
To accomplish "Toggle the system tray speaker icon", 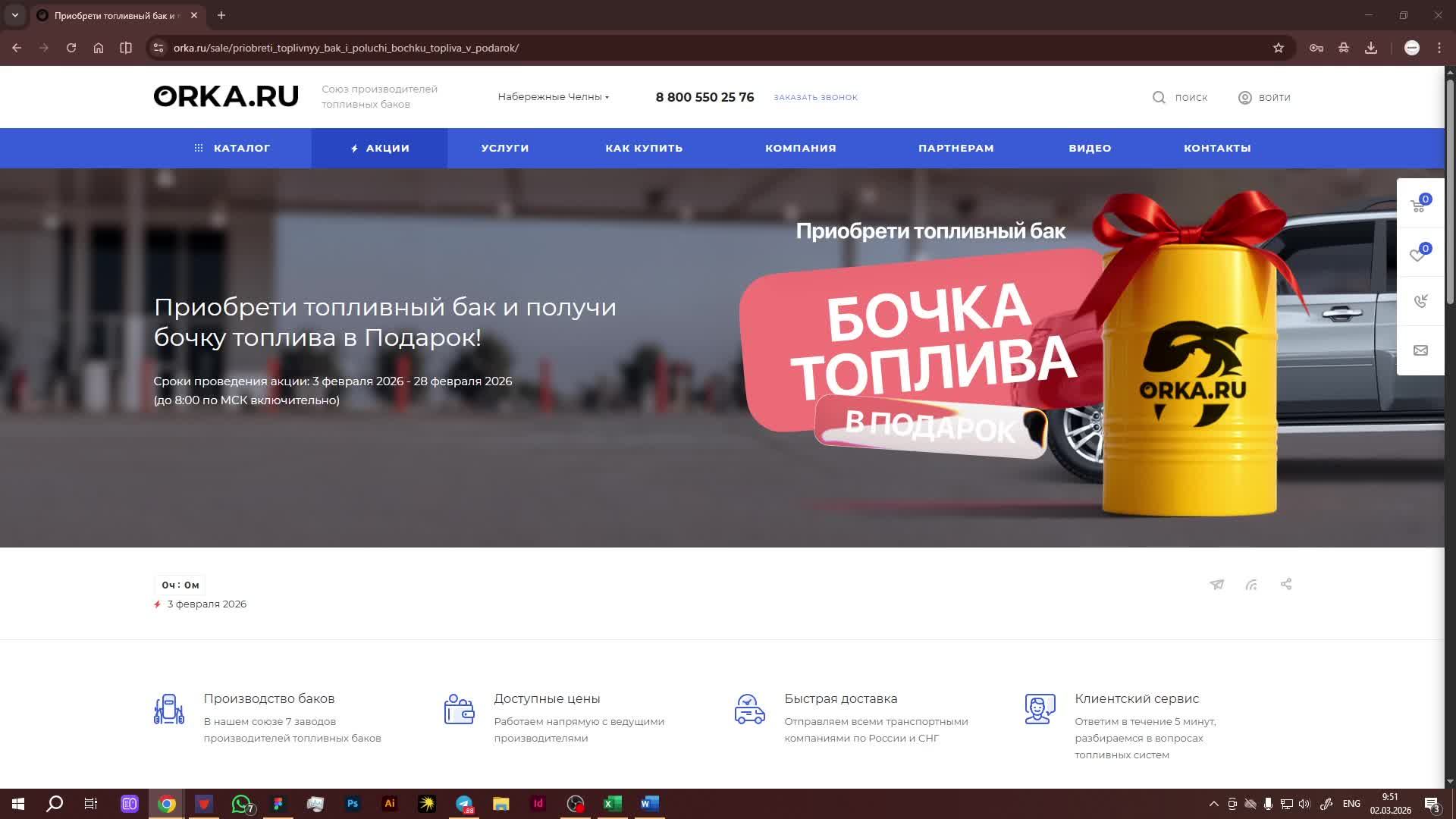I will coord(1304,803).
